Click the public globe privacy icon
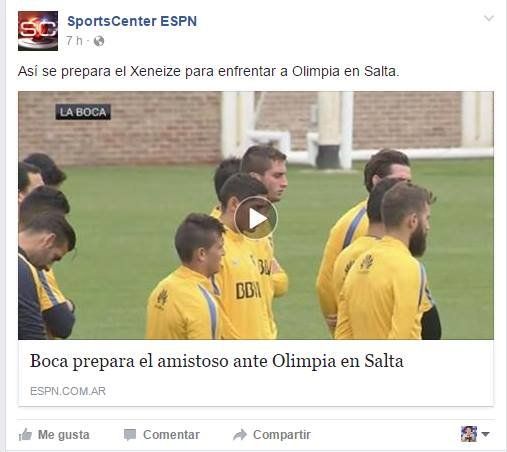This screenshot has width=507, height=452. (99, 41)
